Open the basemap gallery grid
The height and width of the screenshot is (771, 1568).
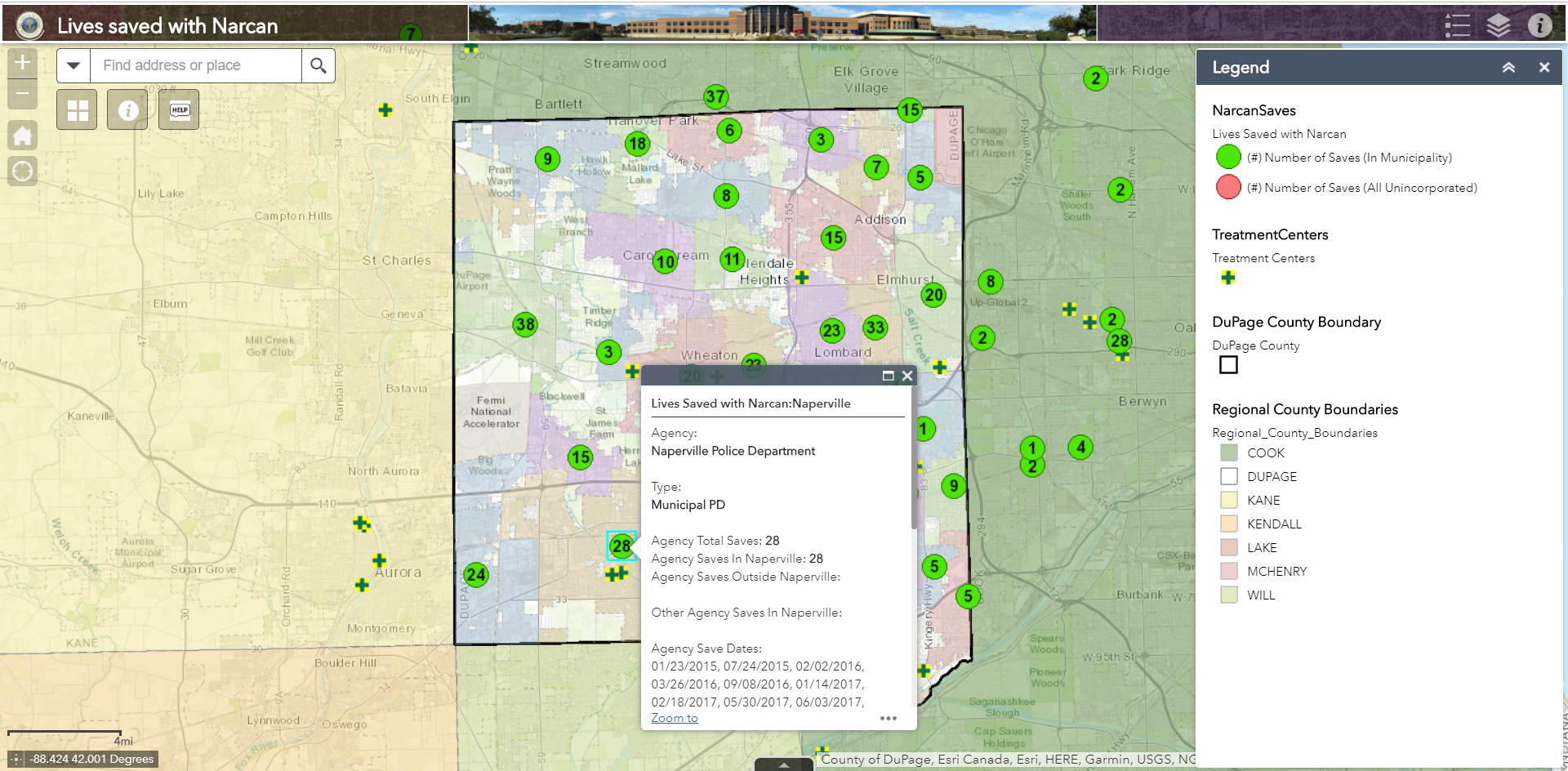pyautogui.click(x=77, y=110)
